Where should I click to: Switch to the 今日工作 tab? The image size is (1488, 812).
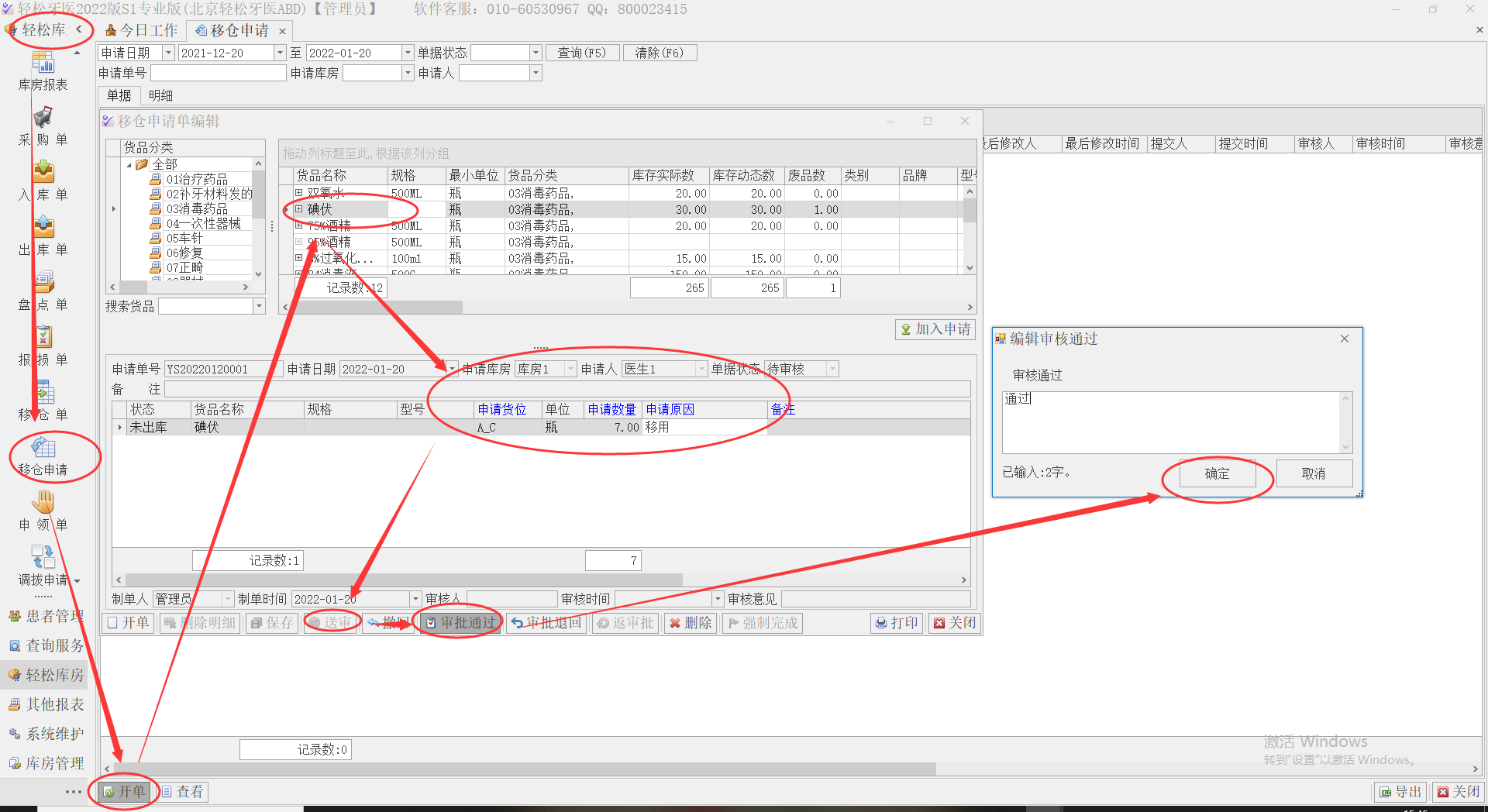[x=143, y=30]
